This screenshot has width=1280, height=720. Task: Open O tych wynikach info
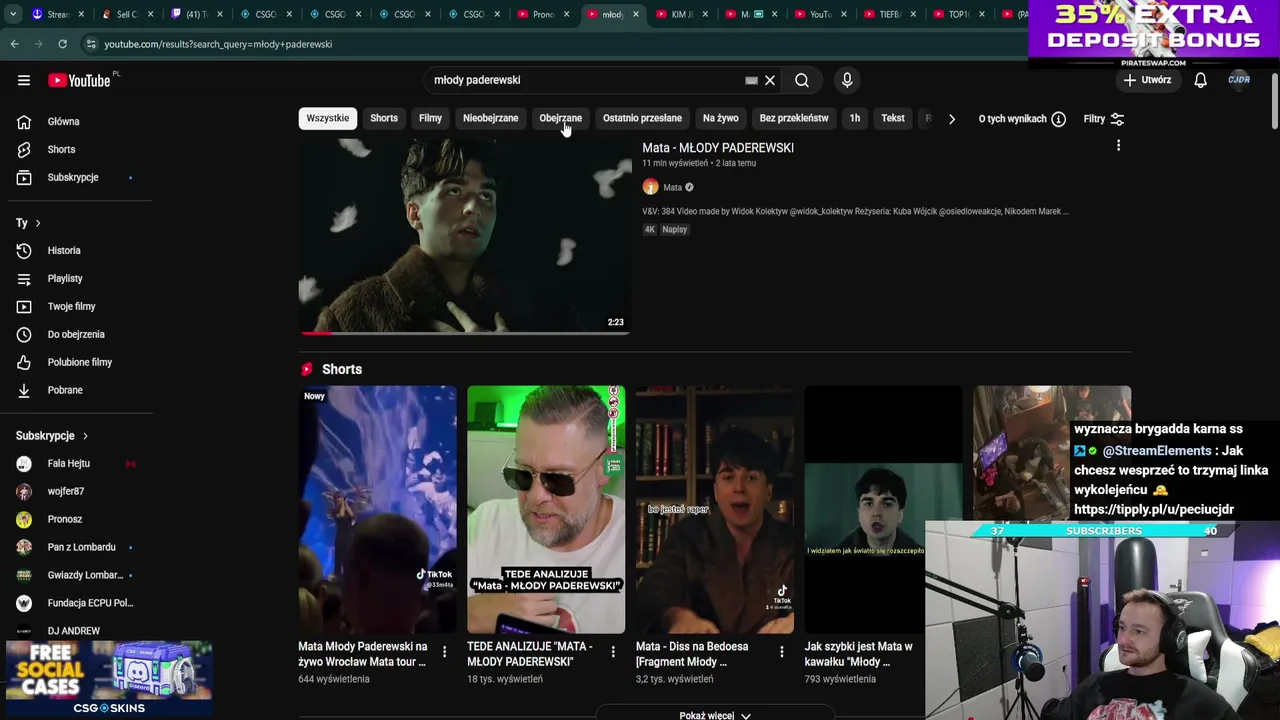pyautogui.click(x=1022, y=119)
